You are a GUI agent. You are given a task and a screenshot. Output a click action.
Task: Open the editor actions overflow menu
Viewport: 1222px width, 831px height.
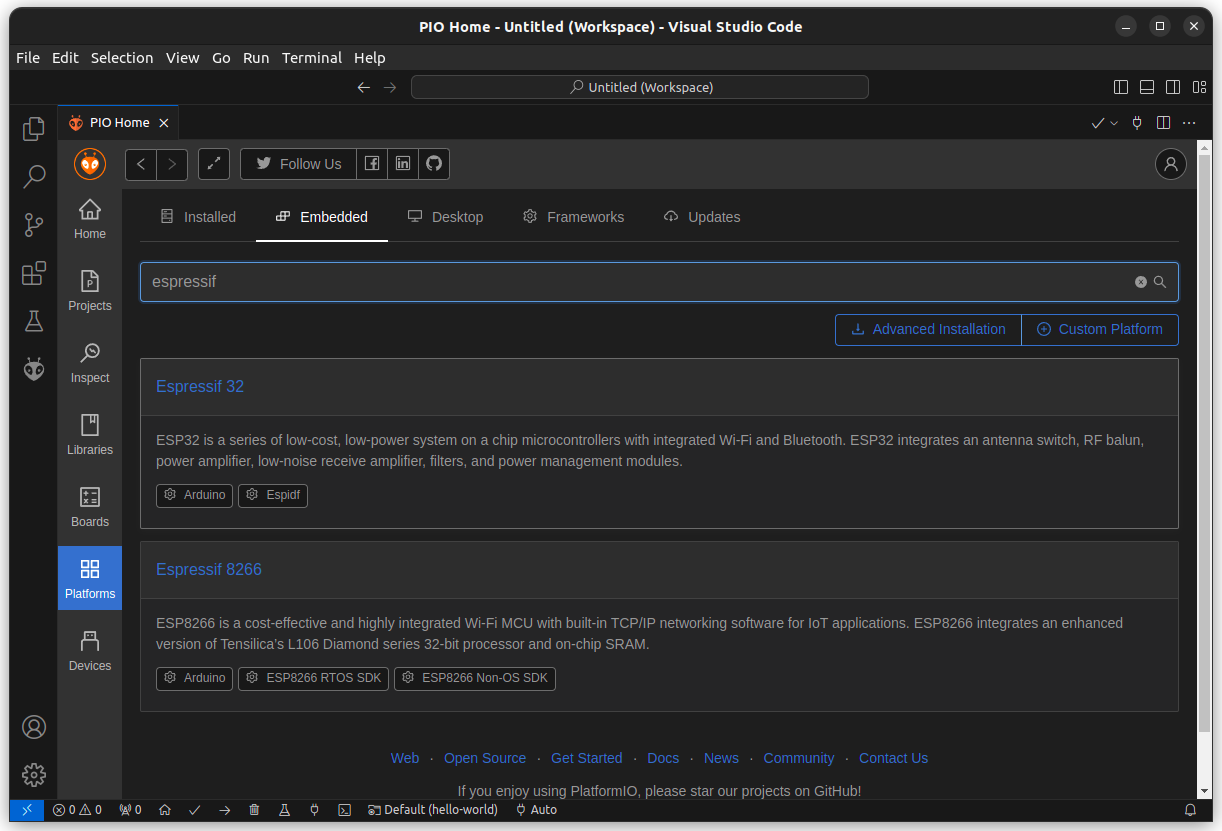coord(1189,122)
